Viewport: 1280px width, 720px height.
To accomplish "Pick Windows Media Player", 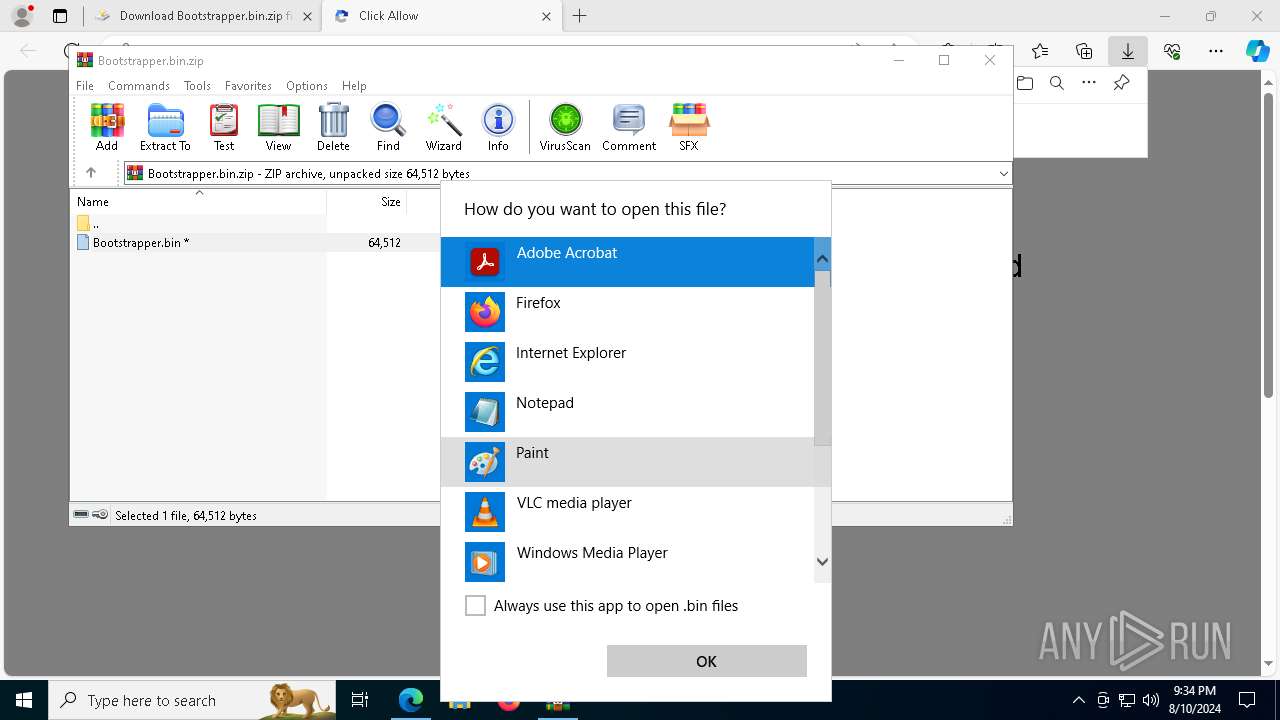I will 628,562.
